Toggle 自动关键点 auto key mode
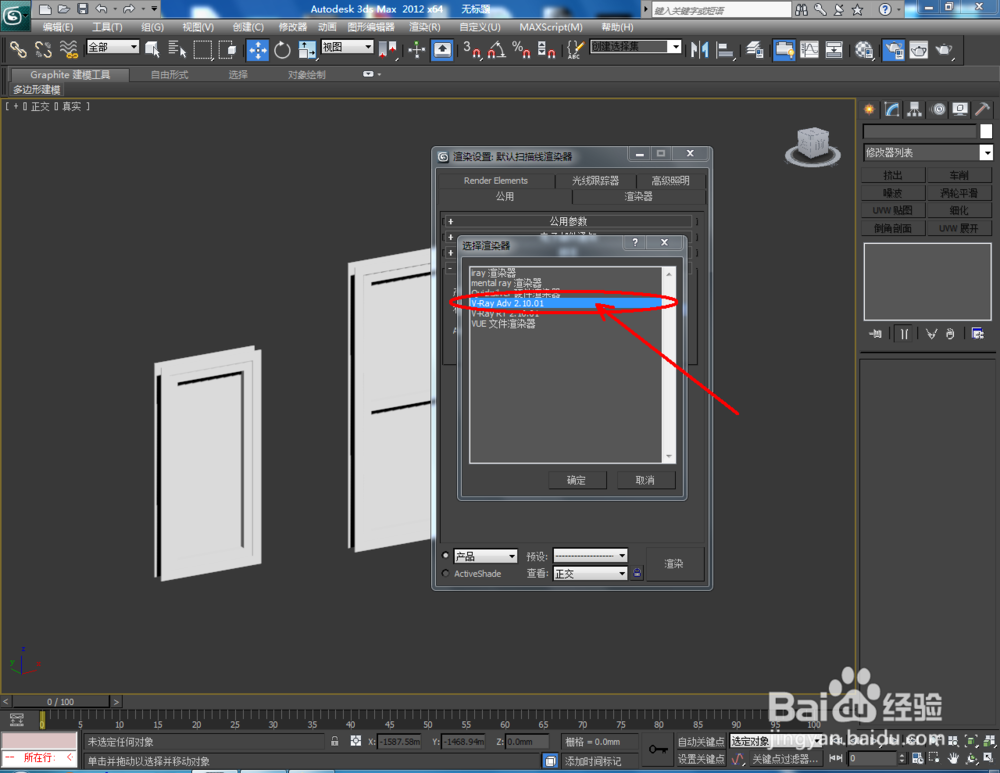Image resolution: width=1000 pixels, height=773 pixels. tap(700, 741)
